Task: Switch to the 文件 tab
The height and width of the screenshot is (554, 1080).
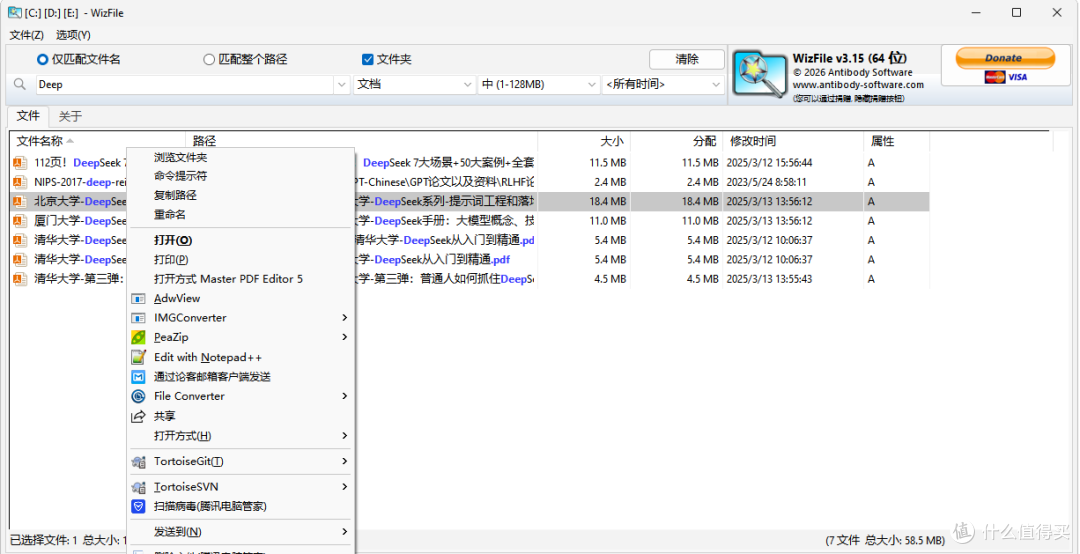Action: pyautogui.click(x=28, y=116)
